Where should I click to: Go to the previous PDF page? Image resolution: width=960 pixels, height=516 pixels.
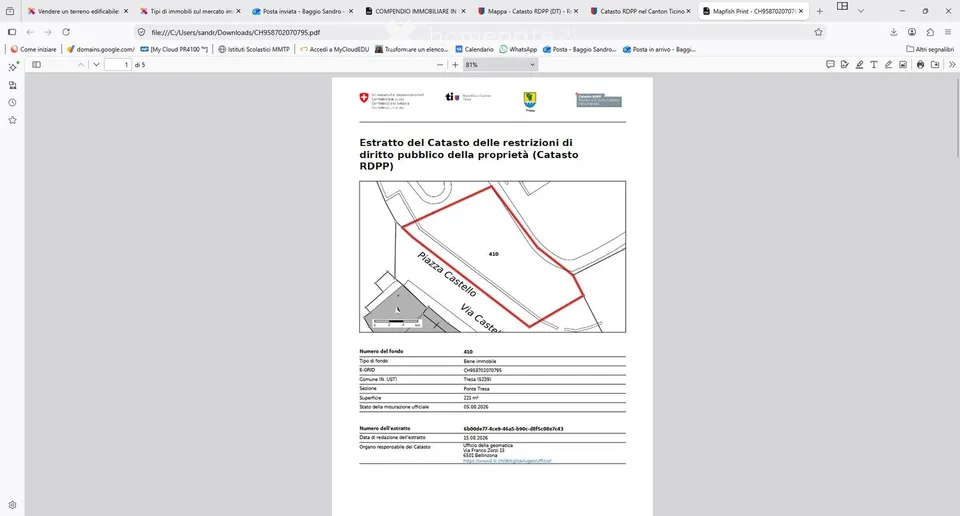click(81, 64)
